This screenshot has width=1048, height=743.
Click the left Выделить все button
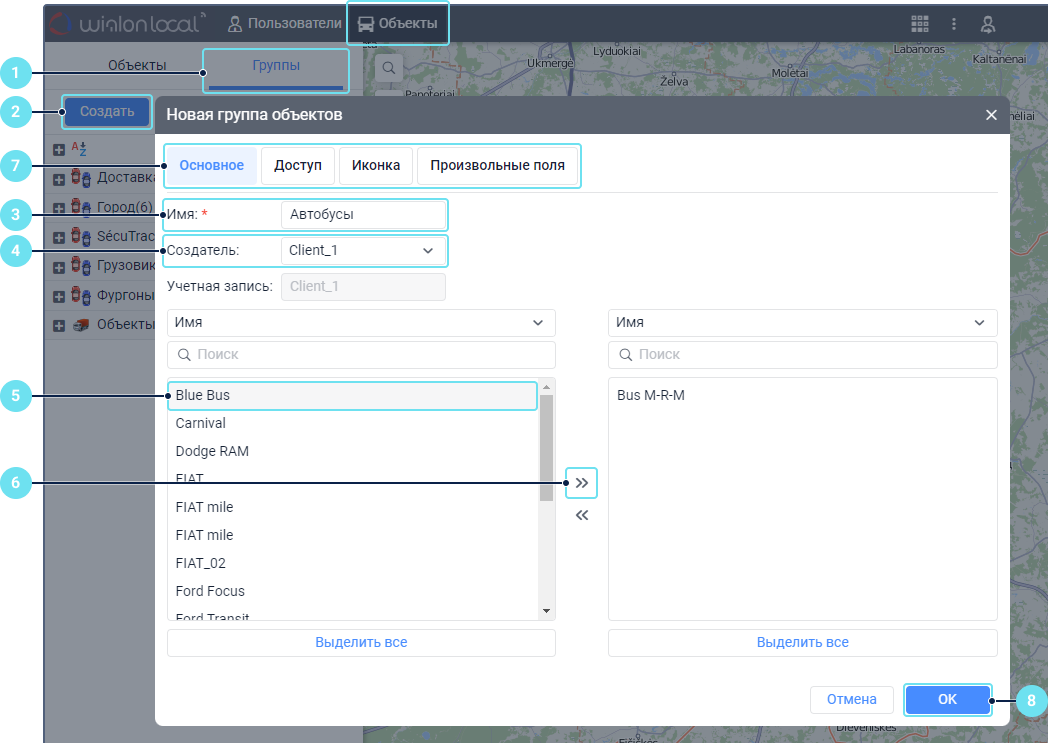pyautogui.click(x=361, y=642)
